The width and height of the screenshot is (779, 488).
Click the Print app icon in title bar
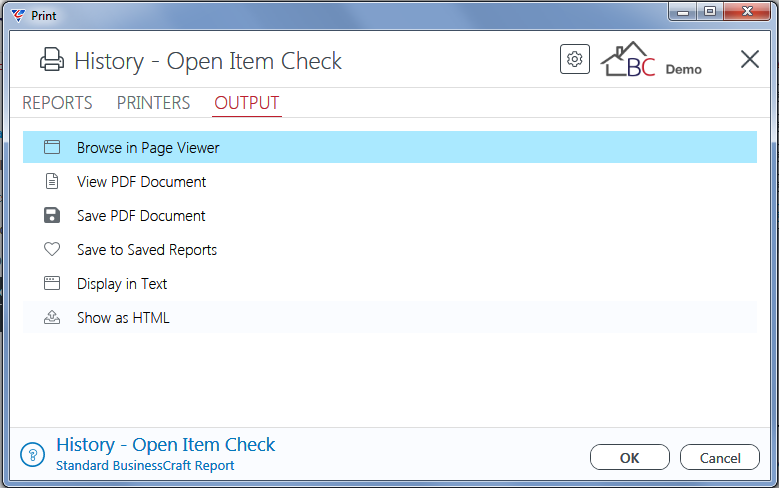(x=18, y=16)
